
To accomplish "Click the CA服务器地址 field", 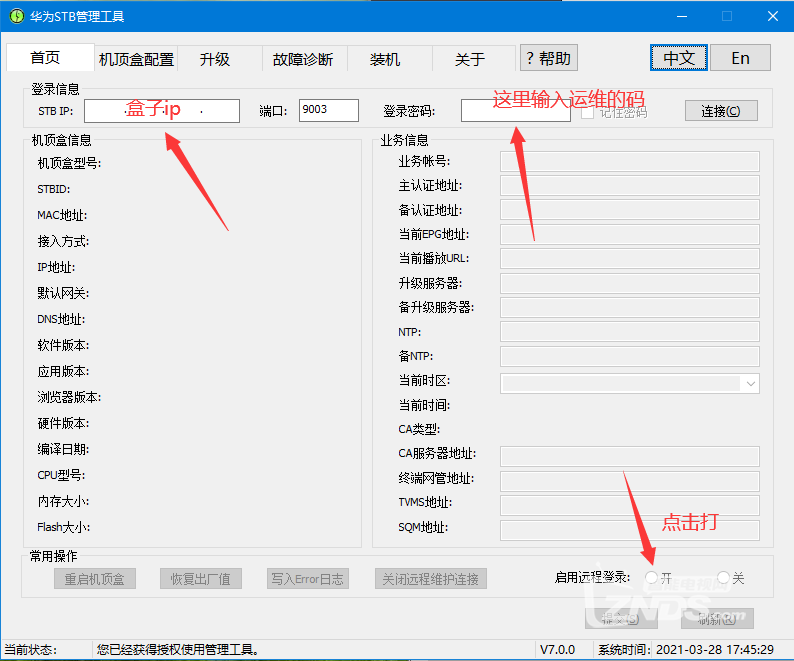I will click(x=629, y=456).
